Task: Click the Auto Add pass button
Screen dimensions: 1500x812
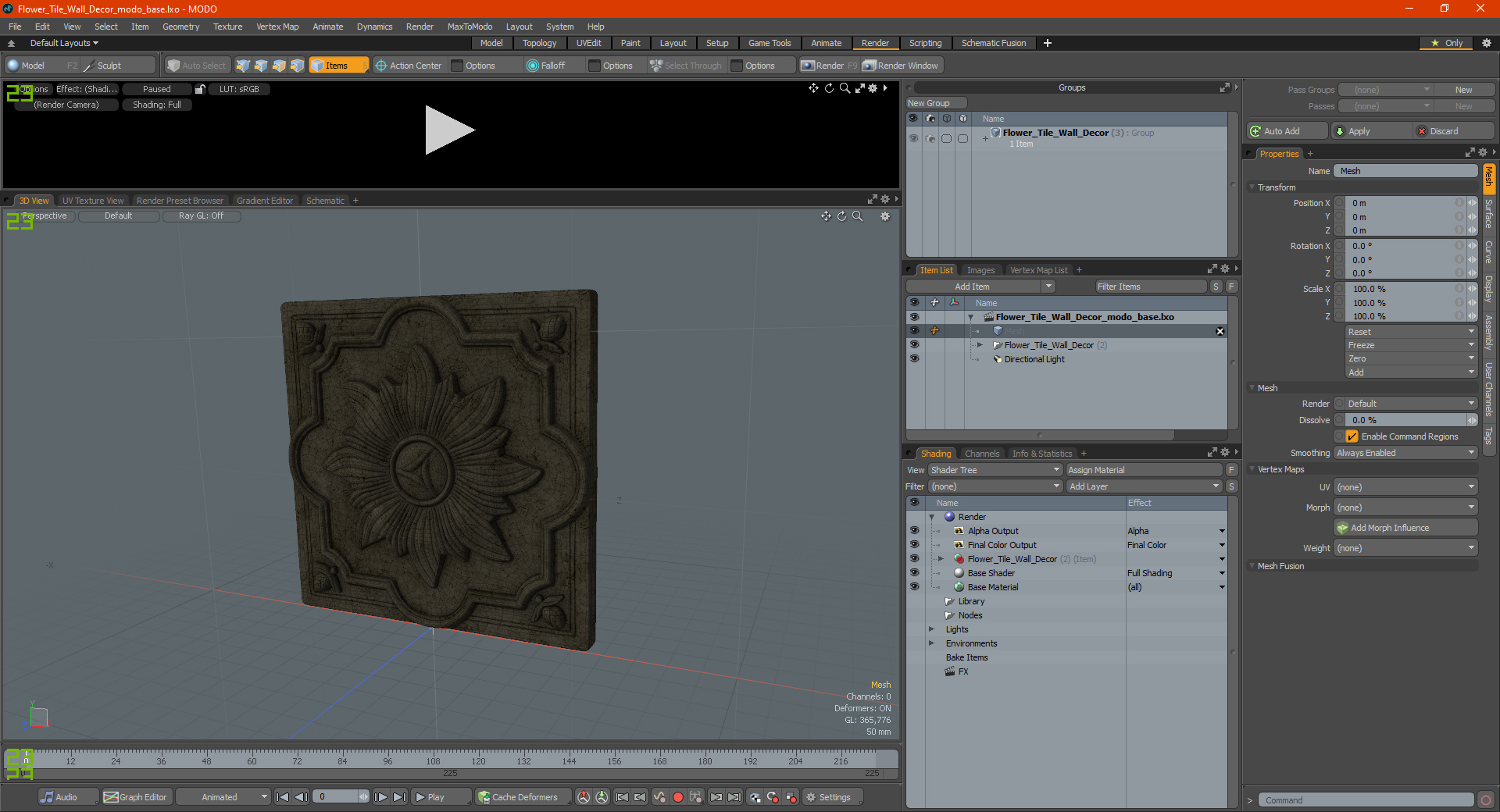Action: point(1287,131)
